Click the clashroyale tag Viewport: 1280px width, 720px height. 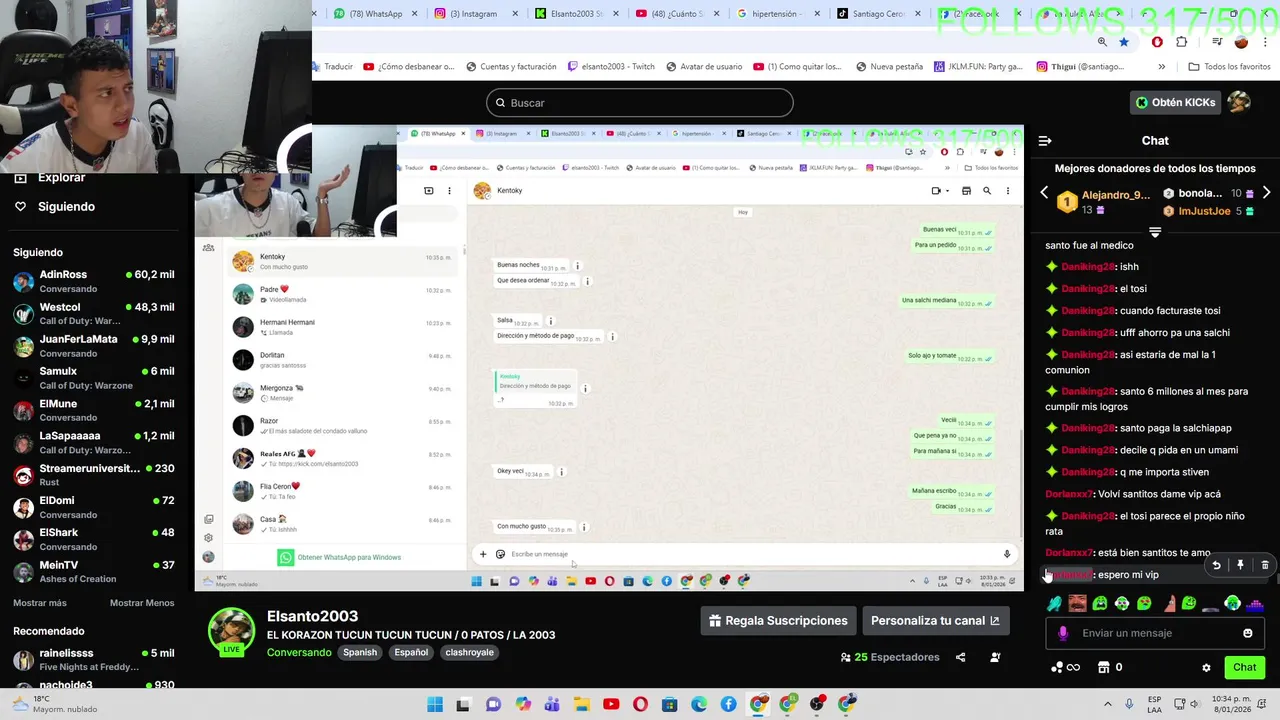pos(470,652)
